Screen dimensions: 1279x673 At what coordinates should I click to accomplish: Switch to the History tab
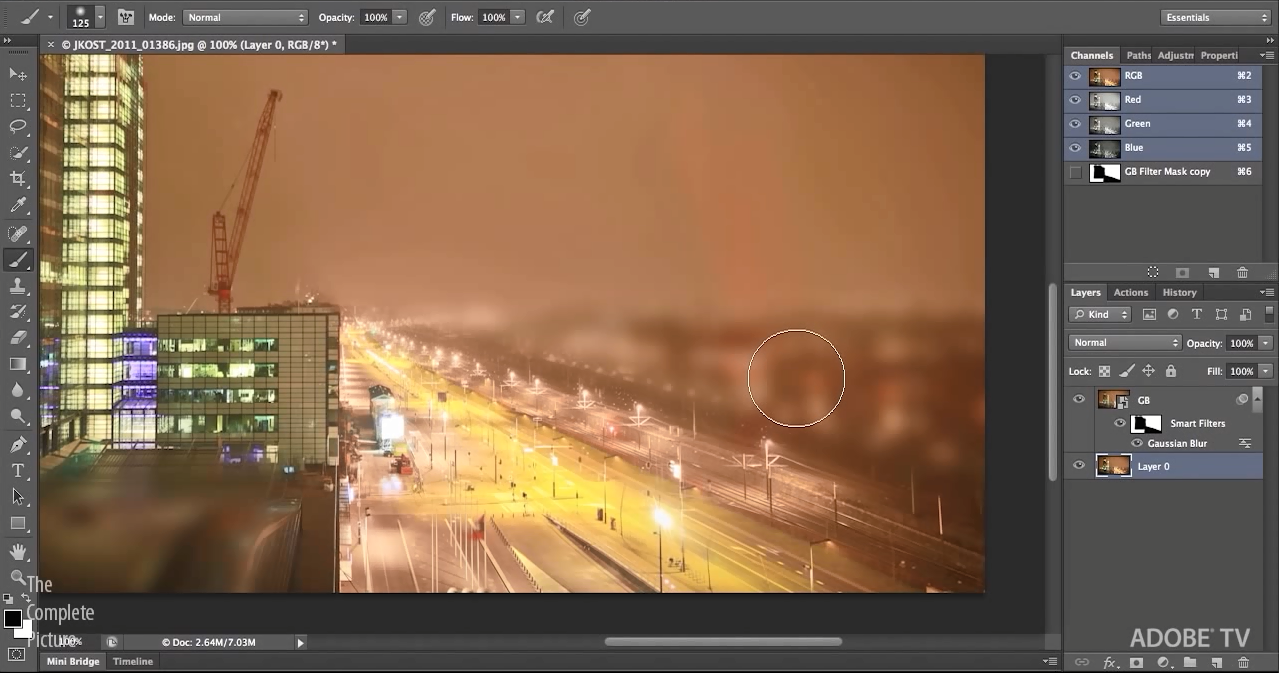coord(1179,292)
